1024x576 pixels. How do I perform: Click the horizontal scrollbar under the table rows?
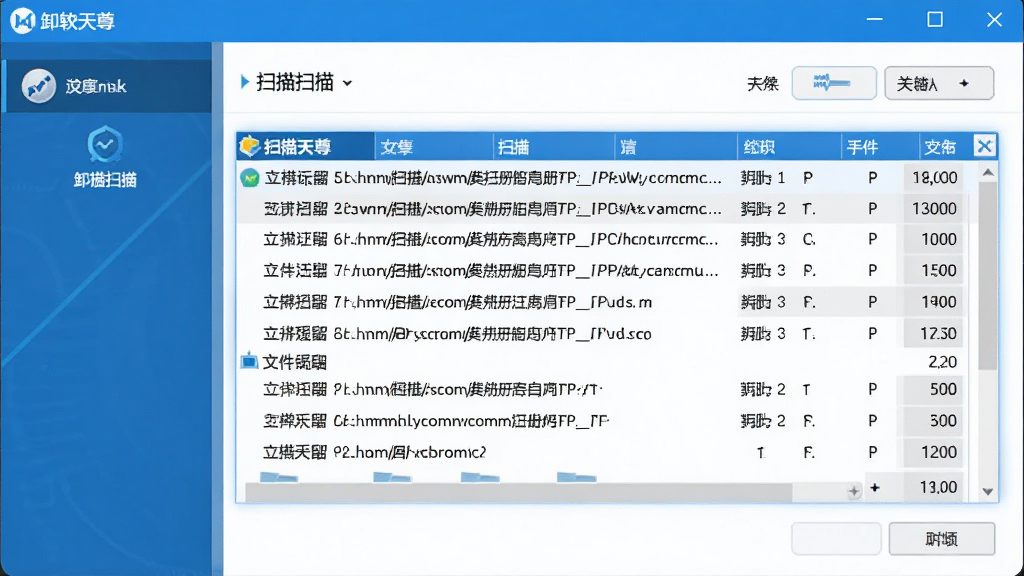coord(519,492)
